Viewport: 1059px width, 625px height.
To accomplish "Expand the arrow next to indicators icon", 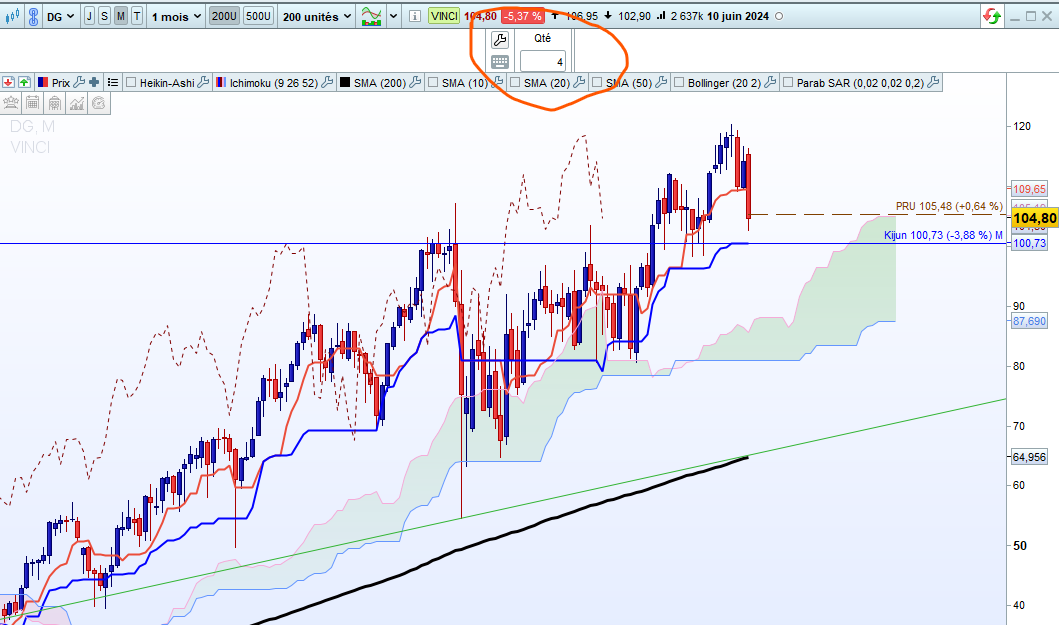I will [x=394, y=16].
